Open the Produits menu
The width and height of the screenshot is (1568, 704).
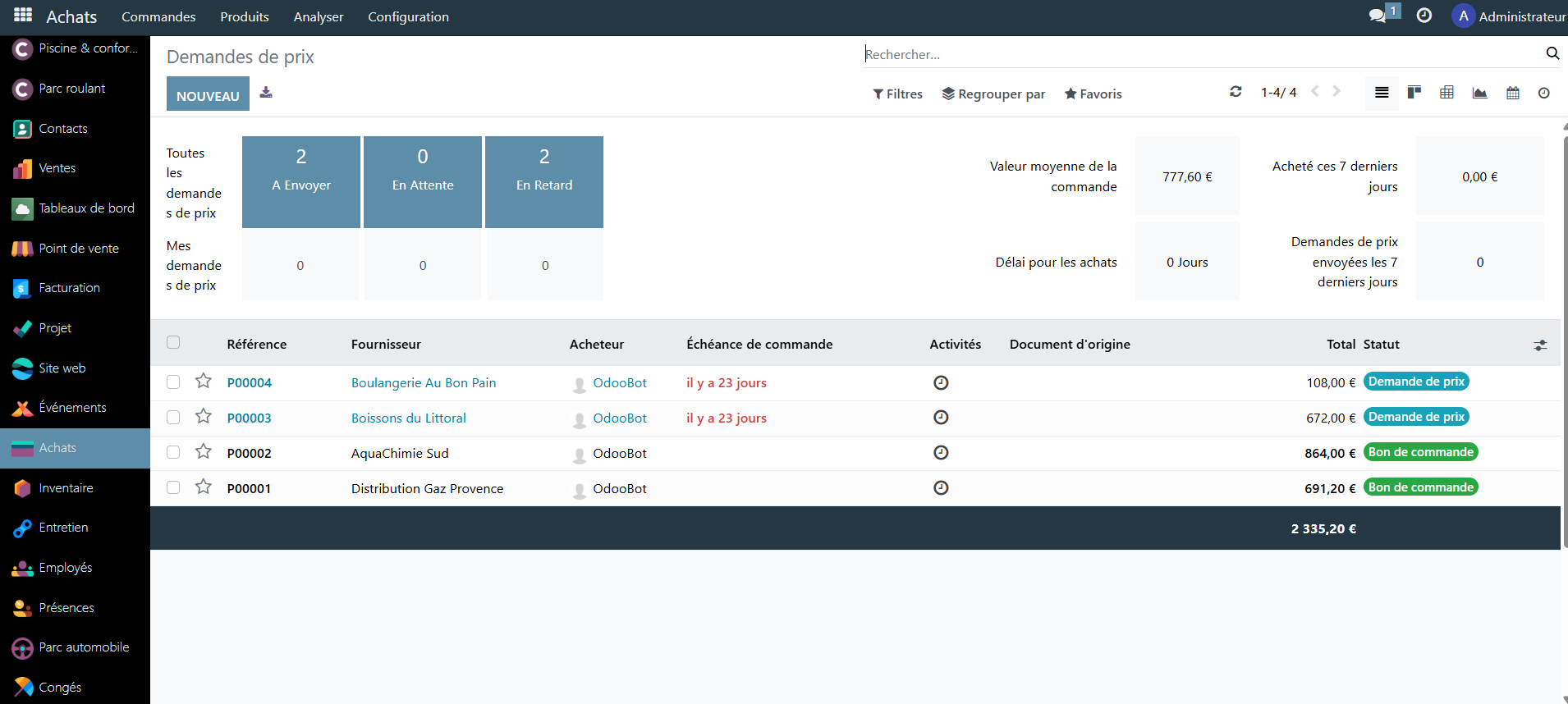point(245,16)
